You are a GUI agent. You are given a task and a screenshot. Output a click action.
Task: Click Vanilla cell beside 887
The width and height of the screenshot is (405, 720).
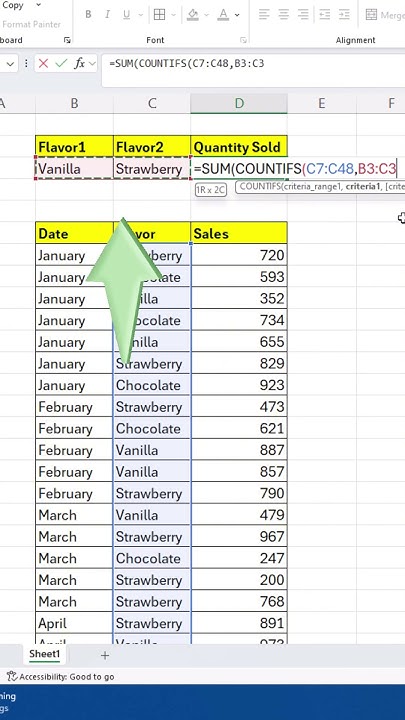pyautogui.click(x=152, y=450)
